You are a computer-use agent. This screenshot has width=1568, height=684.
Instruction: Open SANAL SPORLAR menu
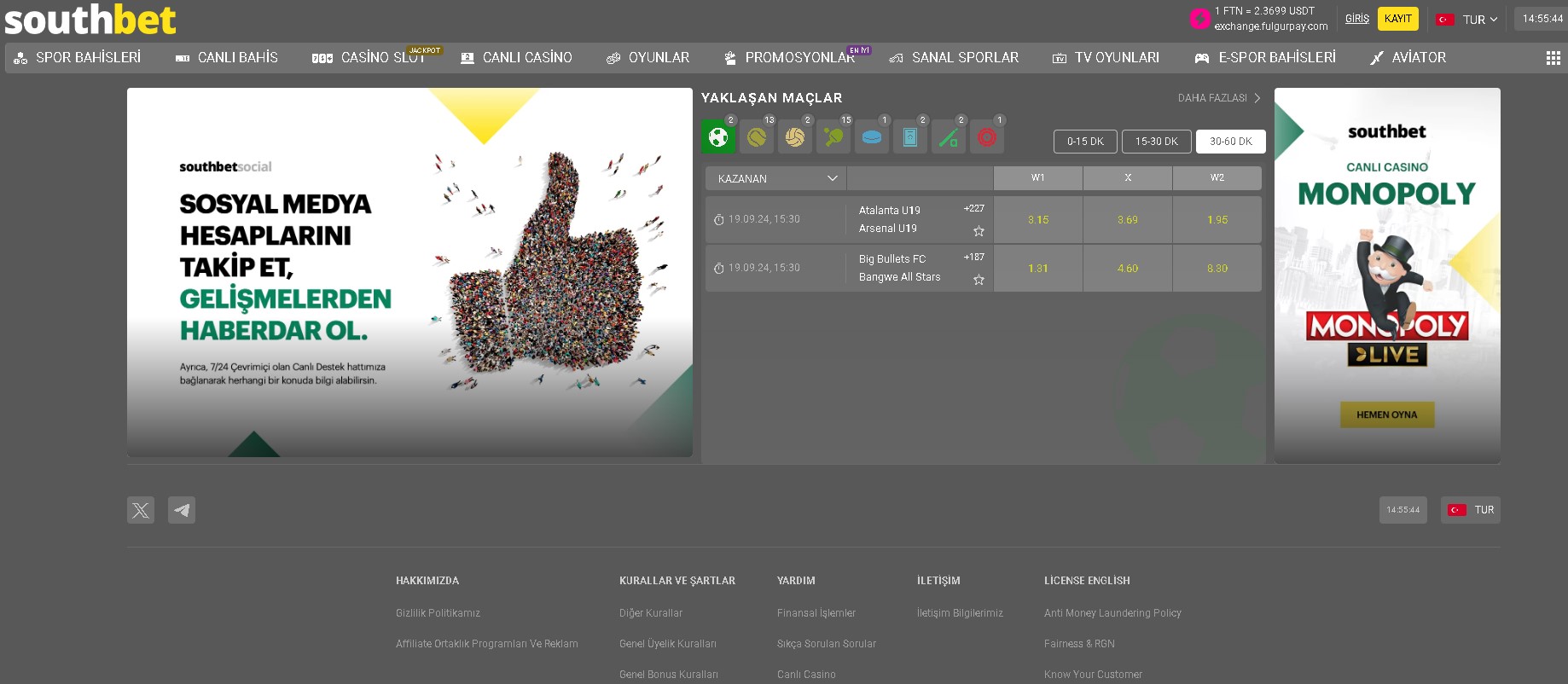(954, 57)
